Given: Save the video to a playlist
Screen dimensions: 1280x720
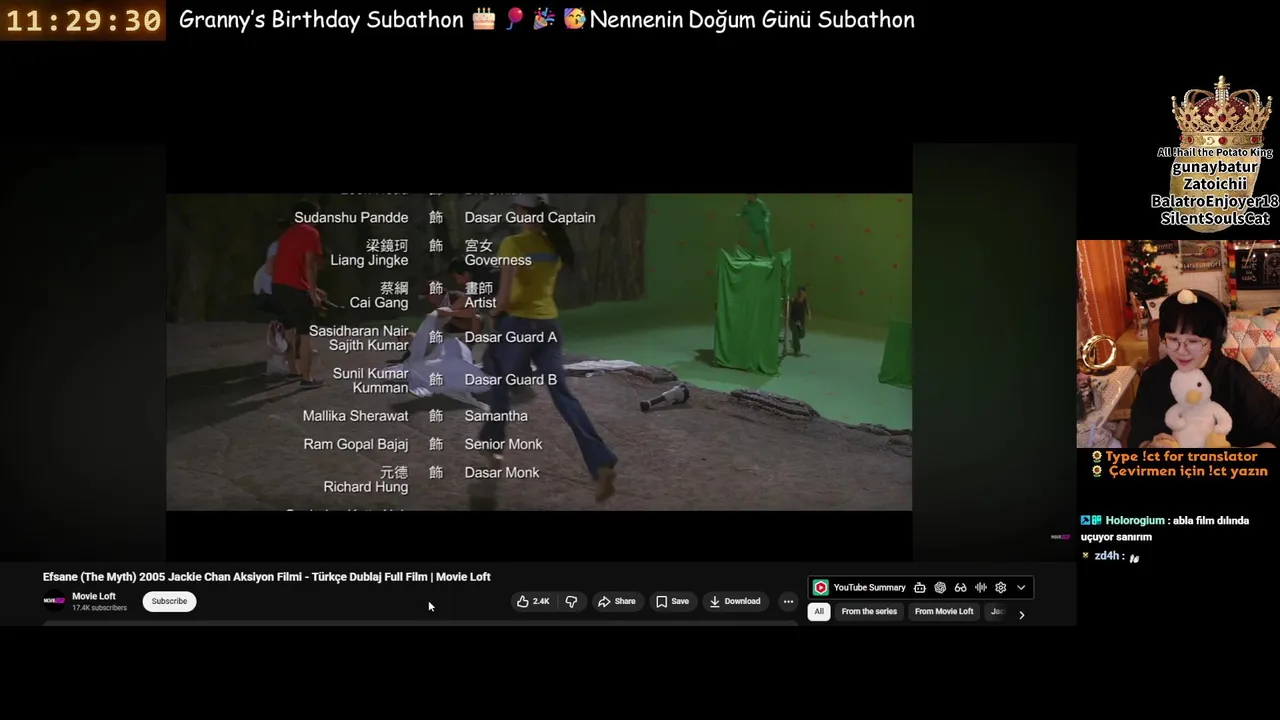Looking at the screenshot, I should pos(672,601).
